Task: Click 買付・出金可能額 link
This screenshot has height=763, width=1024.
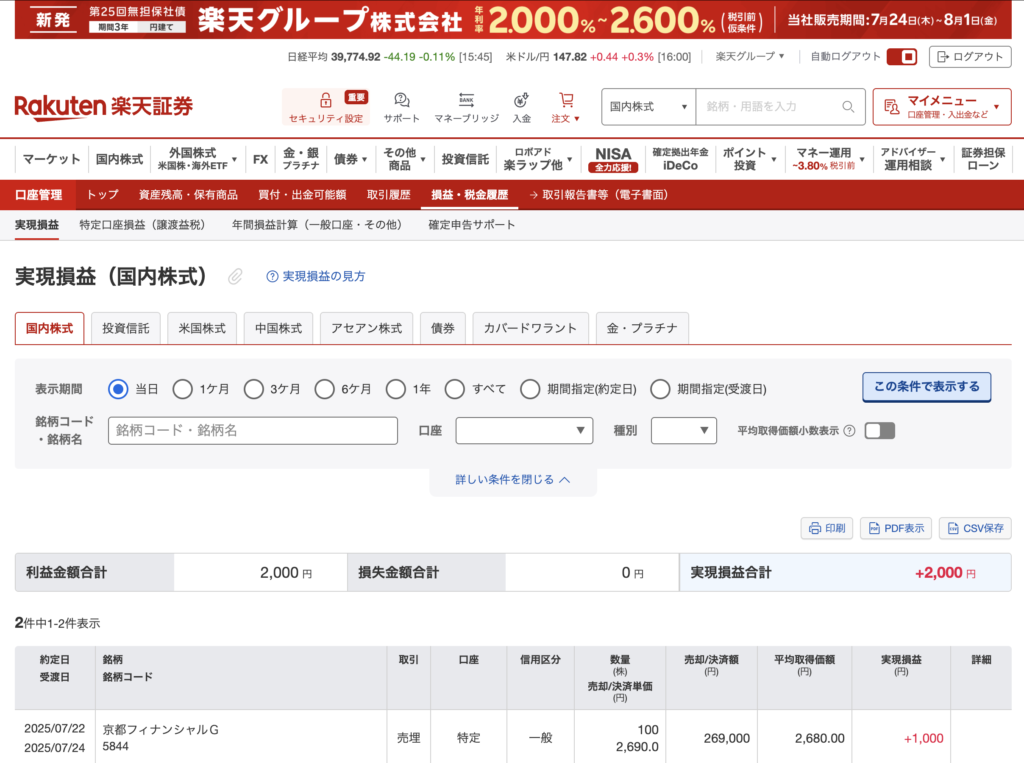Action: click(302, 195)
